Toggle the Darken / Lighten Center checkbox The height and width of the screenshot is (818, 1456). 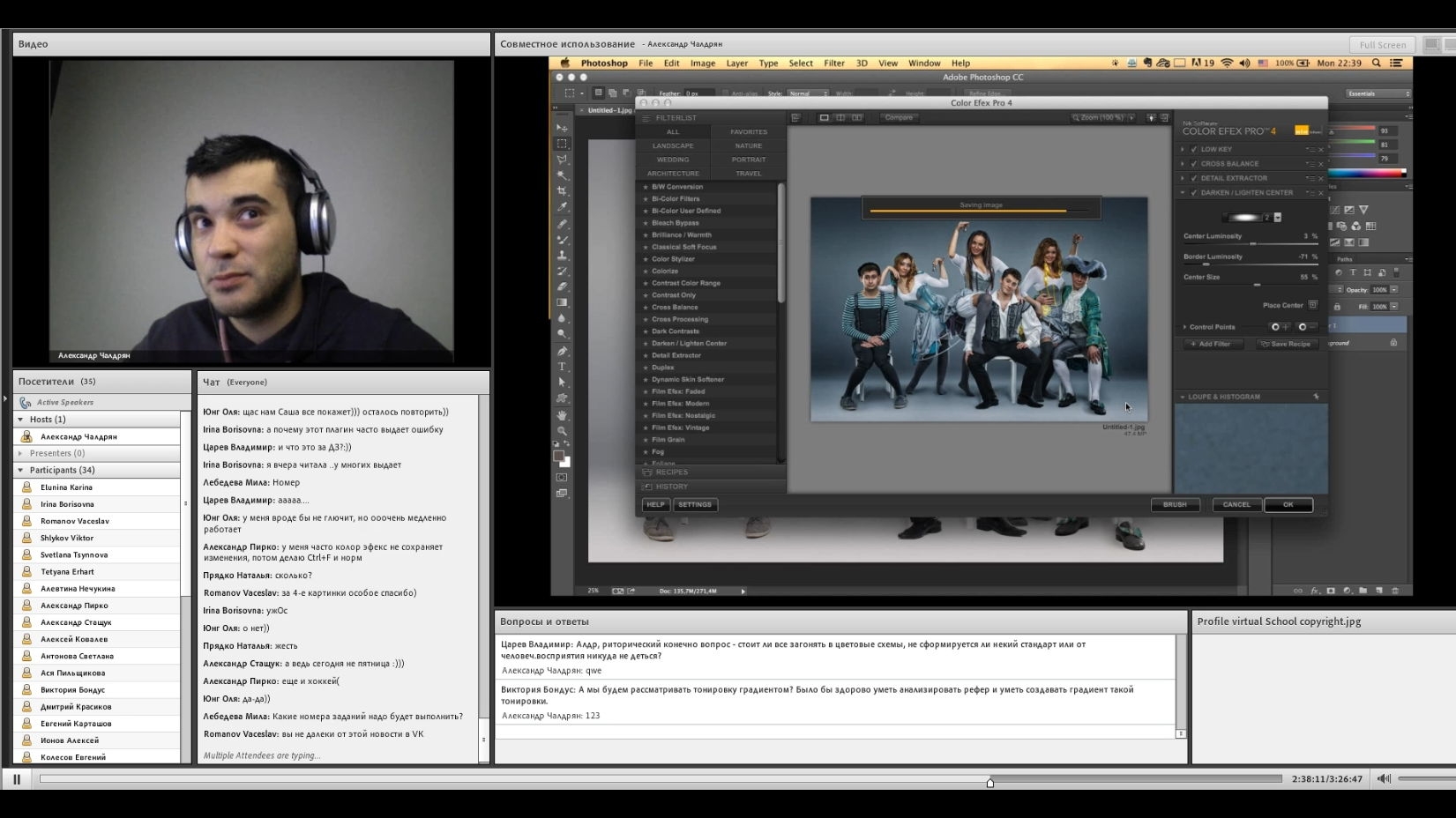point(1194,192)
